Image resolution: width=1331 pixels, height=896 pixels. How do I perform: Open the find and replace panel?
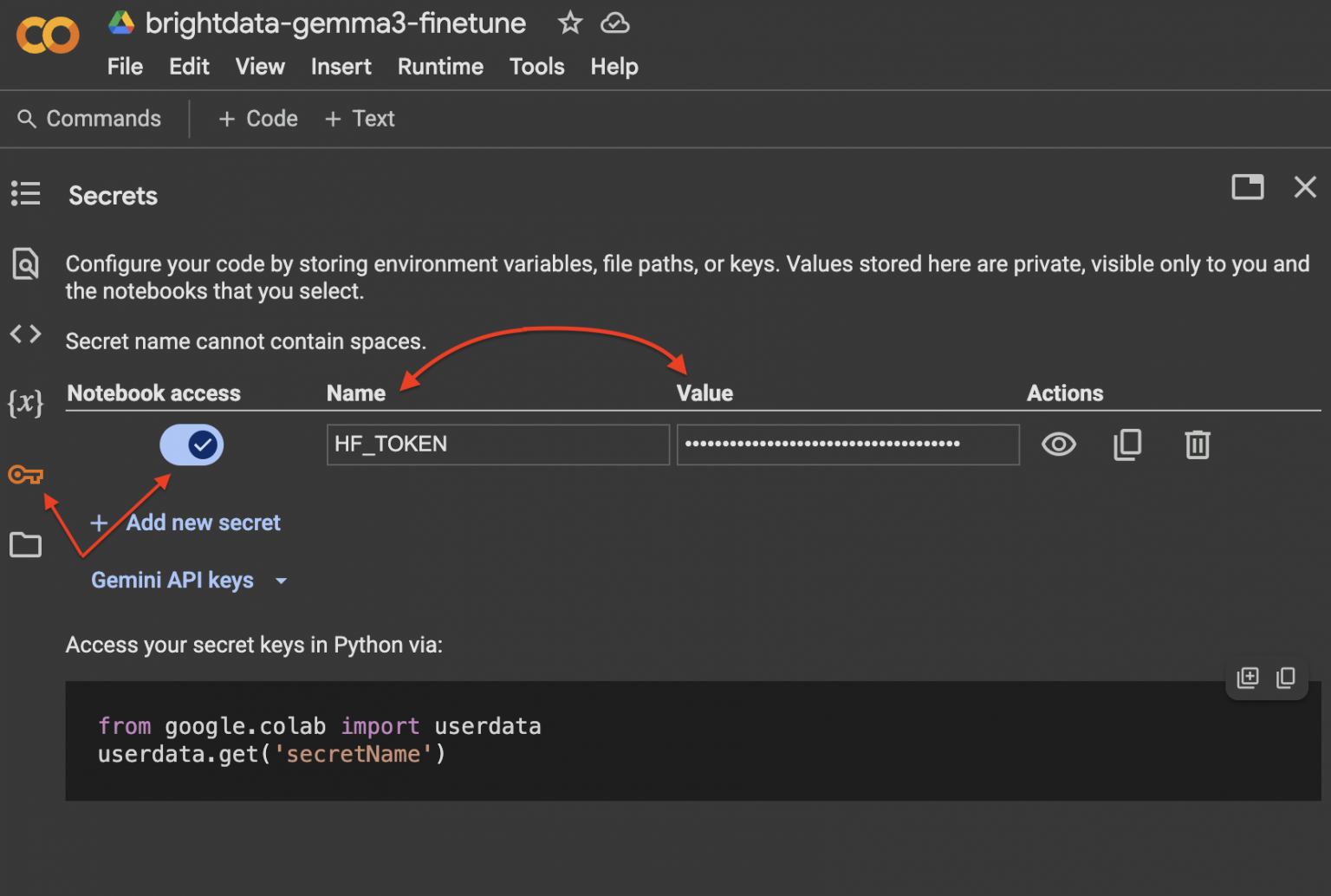[x=25, y=264]
